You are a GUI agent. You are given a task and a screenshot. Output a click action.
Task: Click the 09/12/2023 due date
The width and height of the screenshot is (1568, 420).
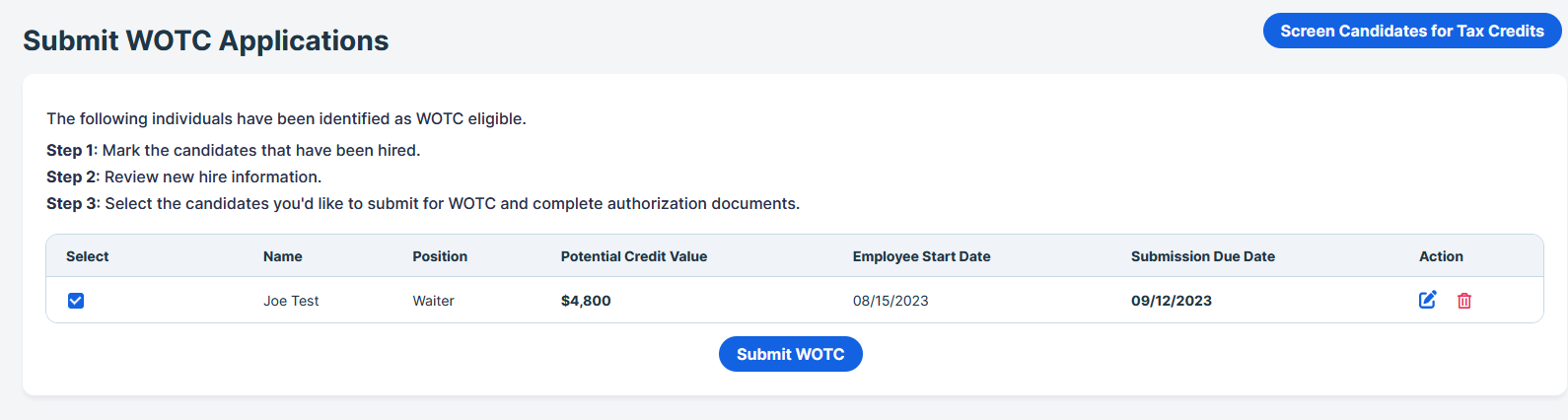point(1172,301)
